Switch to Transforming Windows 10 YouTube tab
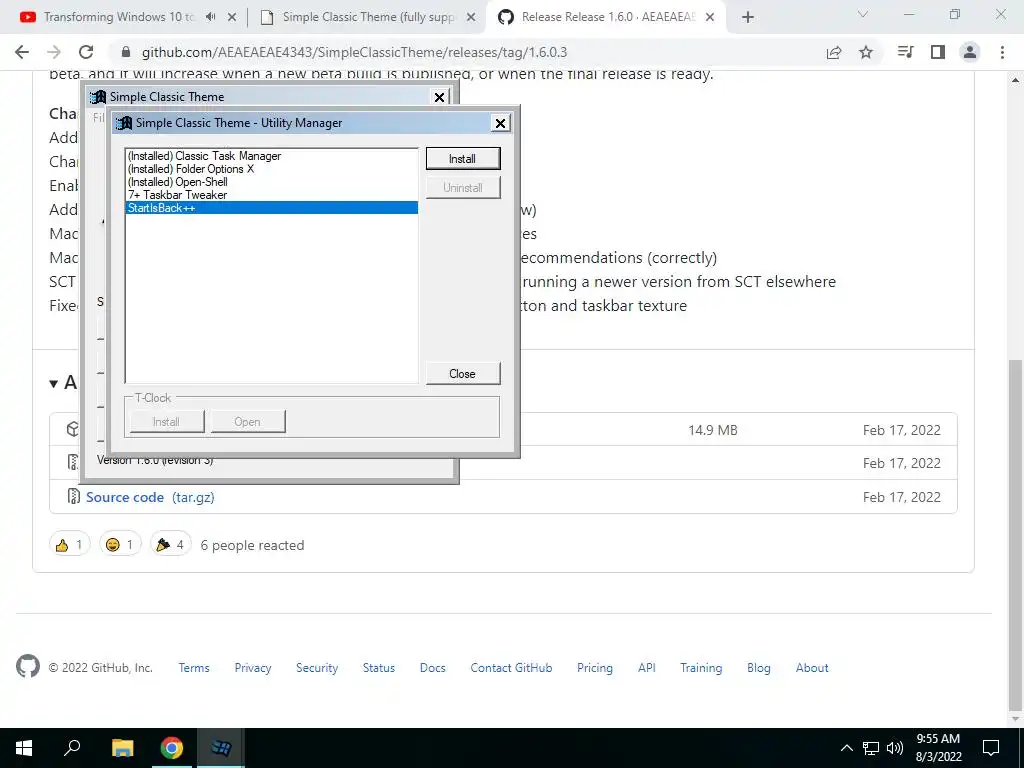 pos(120,17)
